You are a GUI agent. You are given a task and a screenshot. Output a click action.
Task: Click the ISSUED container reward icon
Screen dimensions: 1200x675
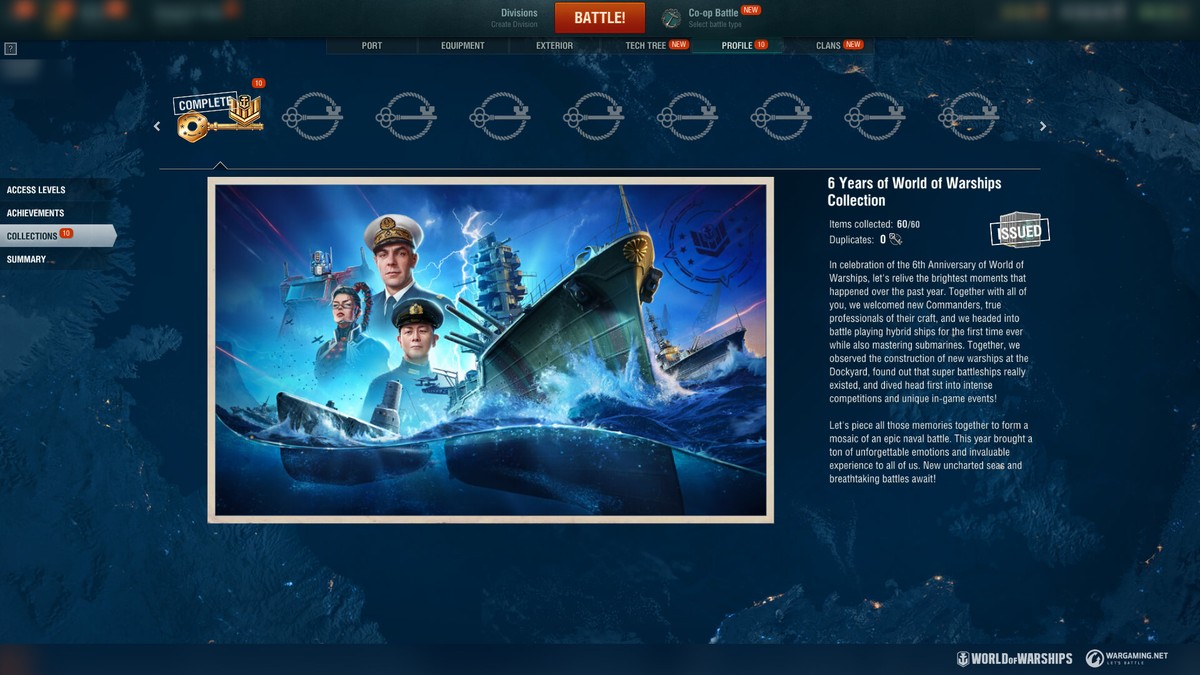(1019, 231)
